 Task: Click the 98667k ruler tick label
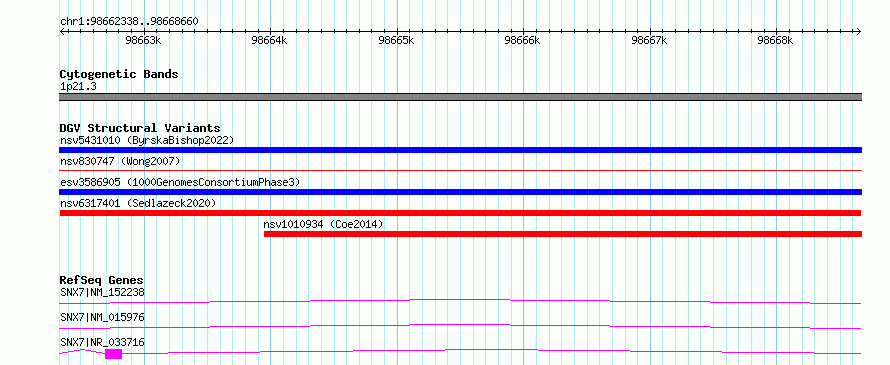649,40
